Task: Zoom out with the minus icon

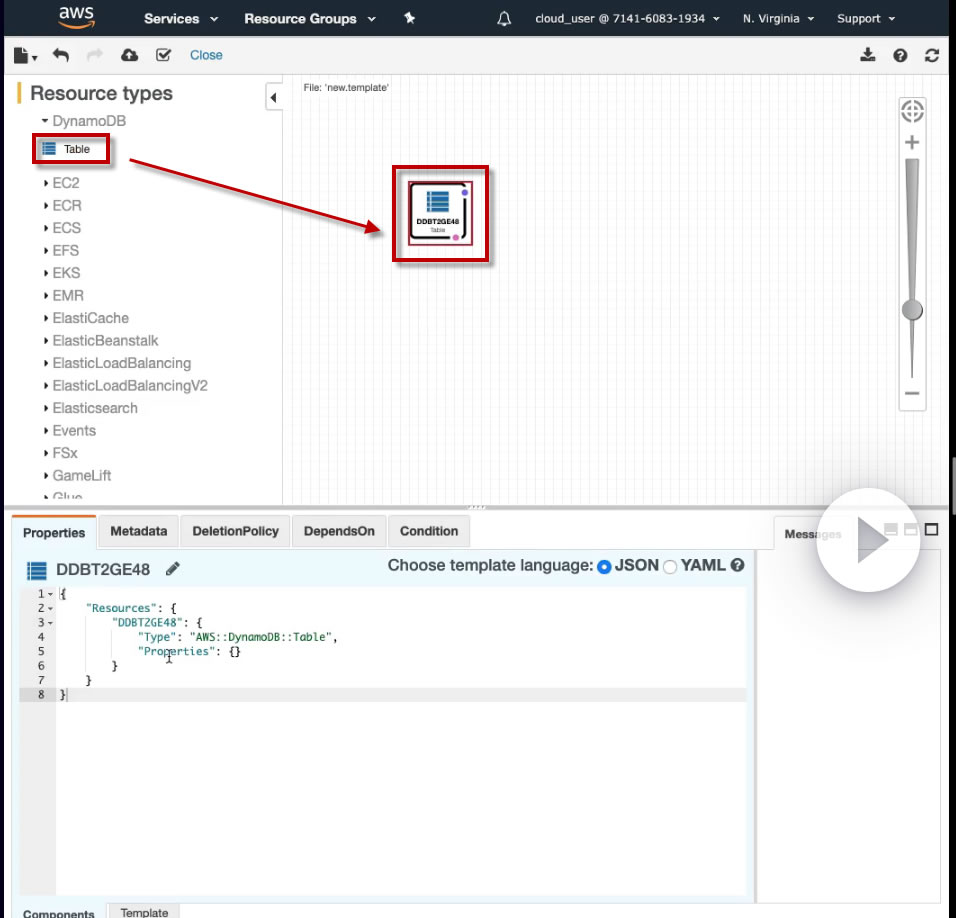Action: point(912,393)
